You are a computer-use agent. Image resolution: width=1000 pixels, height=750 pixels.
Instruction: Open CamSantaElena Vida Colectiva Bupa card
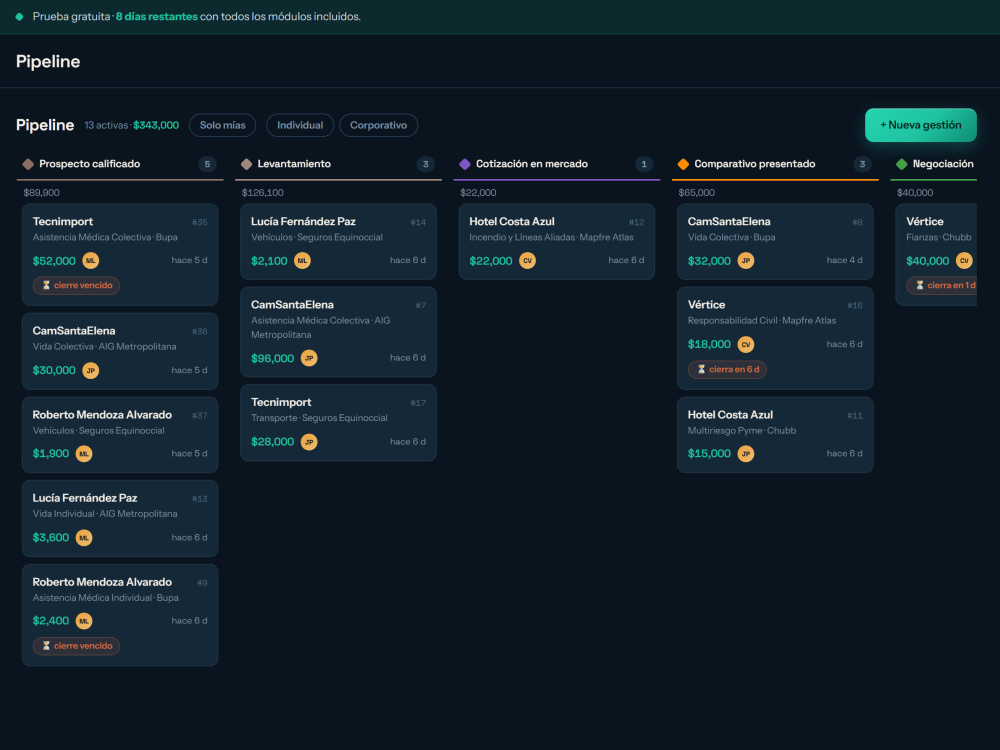click(x=775, y=241)
